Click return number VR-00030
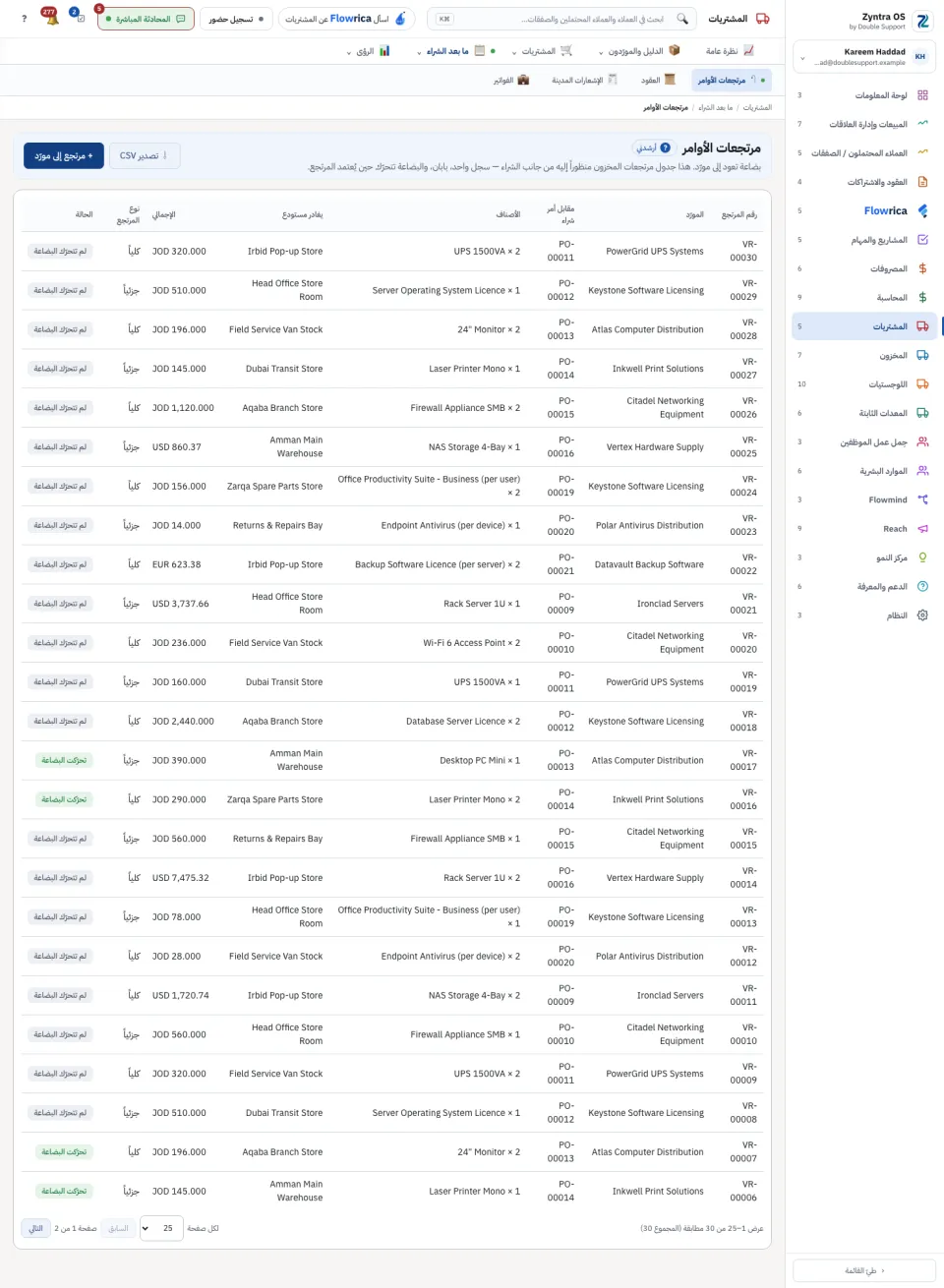944x1288 pixels. click(743, 251)
